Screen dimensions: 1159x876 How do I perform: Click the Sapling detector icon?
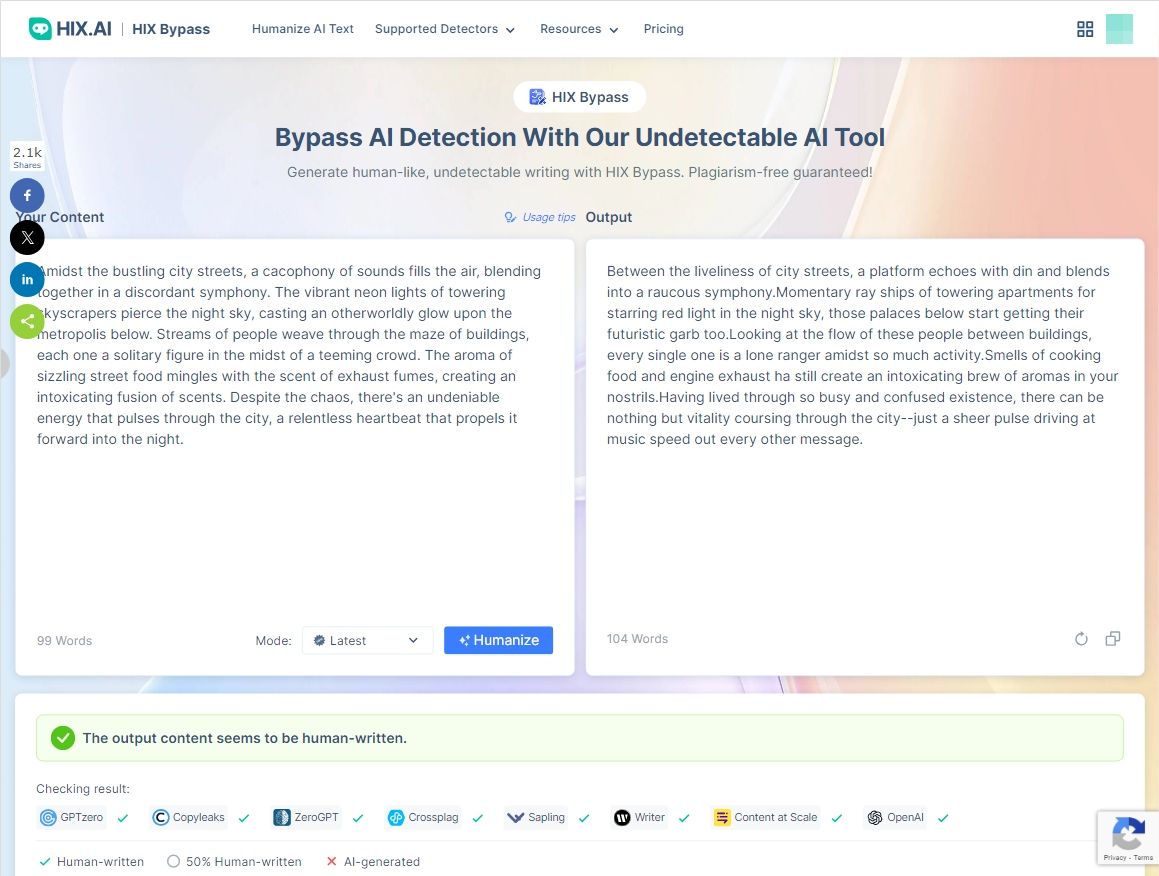tap(515, 818)
